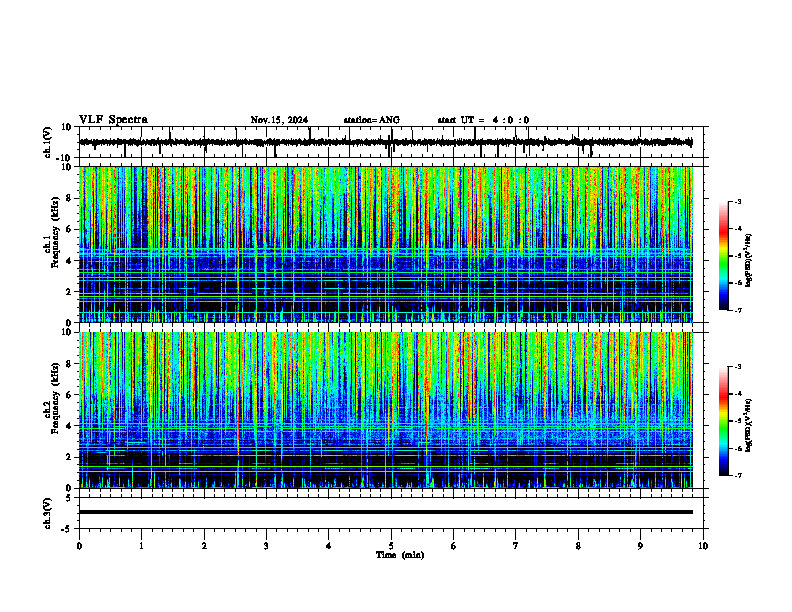This screenshot has height=612, width=792.
Task: Click the ch.1 color bar log(PSD) unit label
Action: click(x=750, y=261)
